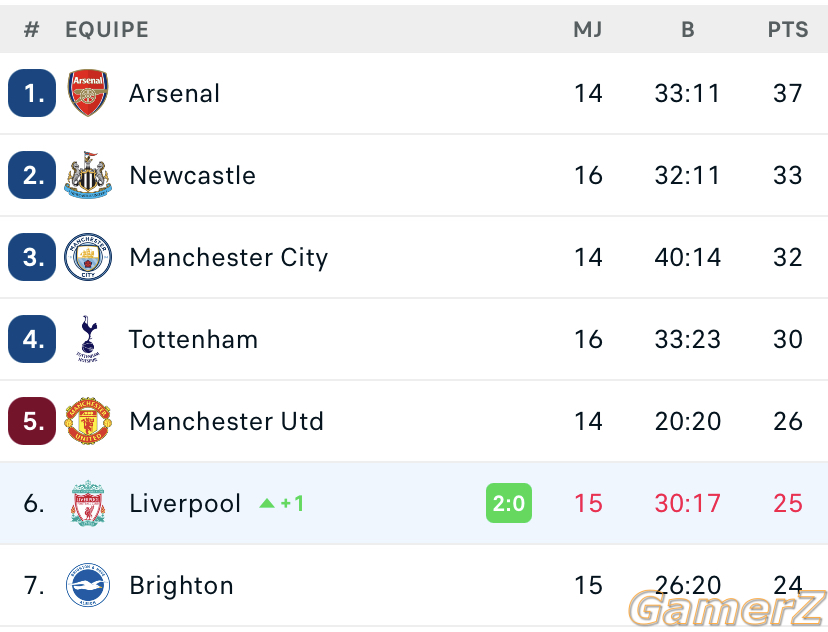The height and width of the screenshot is (632, 828).
Task: Click the EQUIPE column header
Action: (x=107, y=30)
